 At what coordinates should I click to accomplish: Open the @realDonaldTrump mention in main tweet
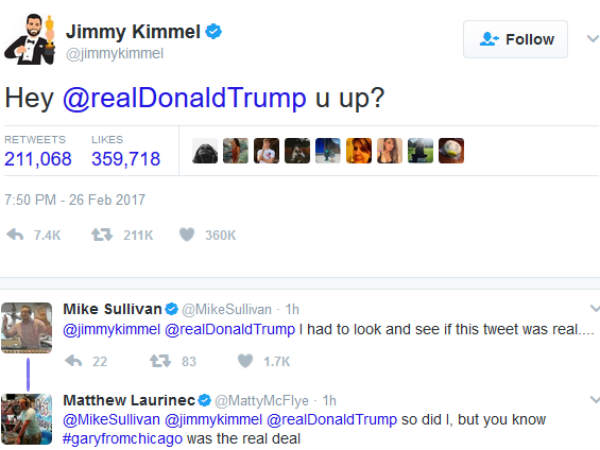(182, 98)
